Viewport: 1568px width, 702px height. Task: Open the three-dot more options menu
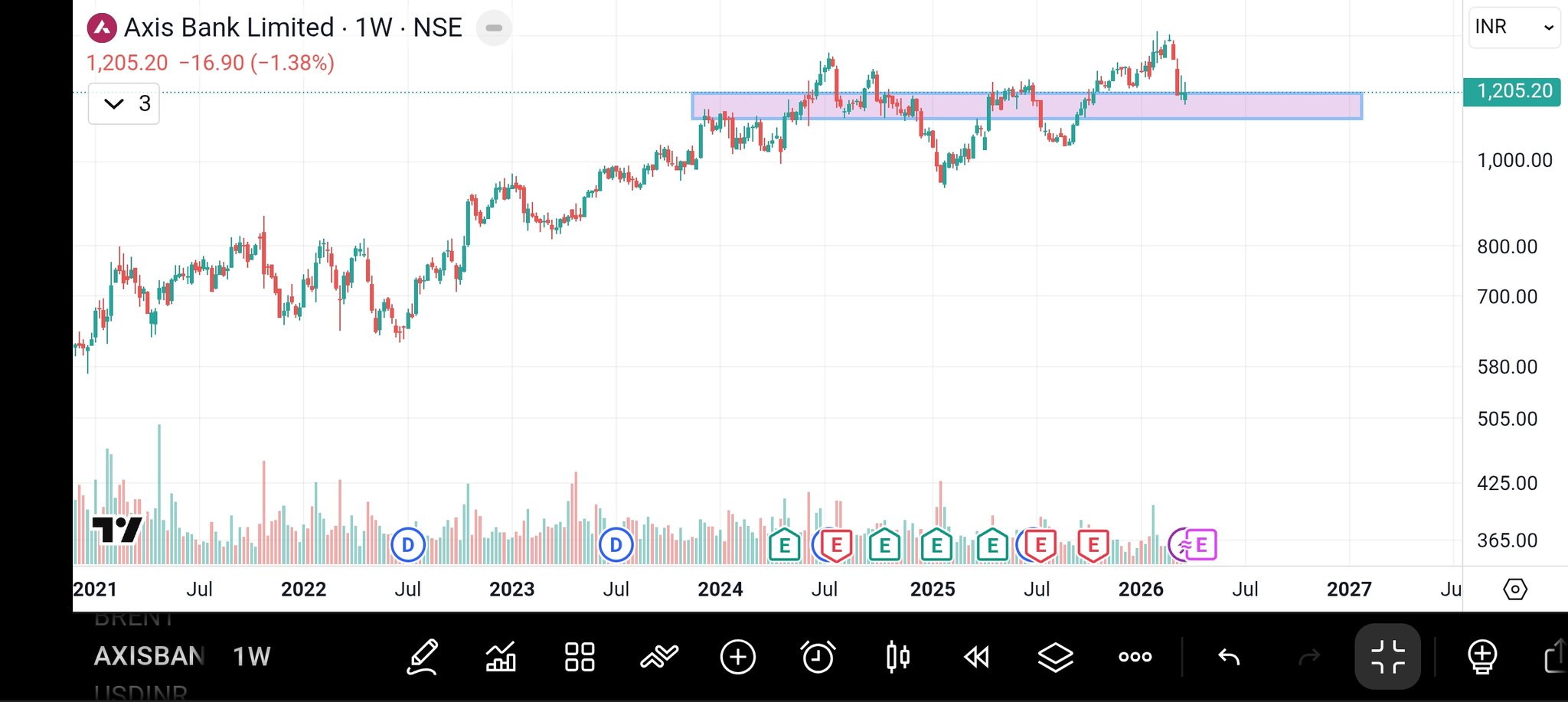pos(1135,657)
